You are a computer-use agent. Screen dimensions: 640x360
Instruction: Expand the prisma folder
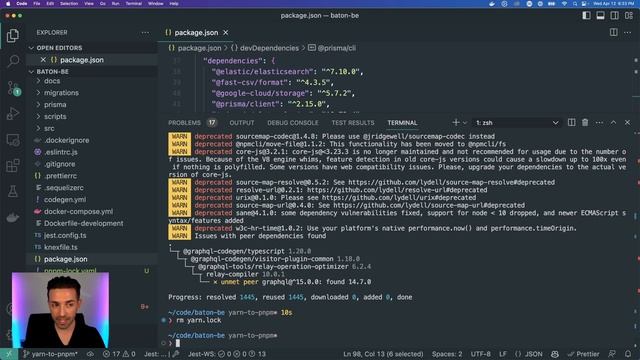pyautogui.click(x=55, y=104)
